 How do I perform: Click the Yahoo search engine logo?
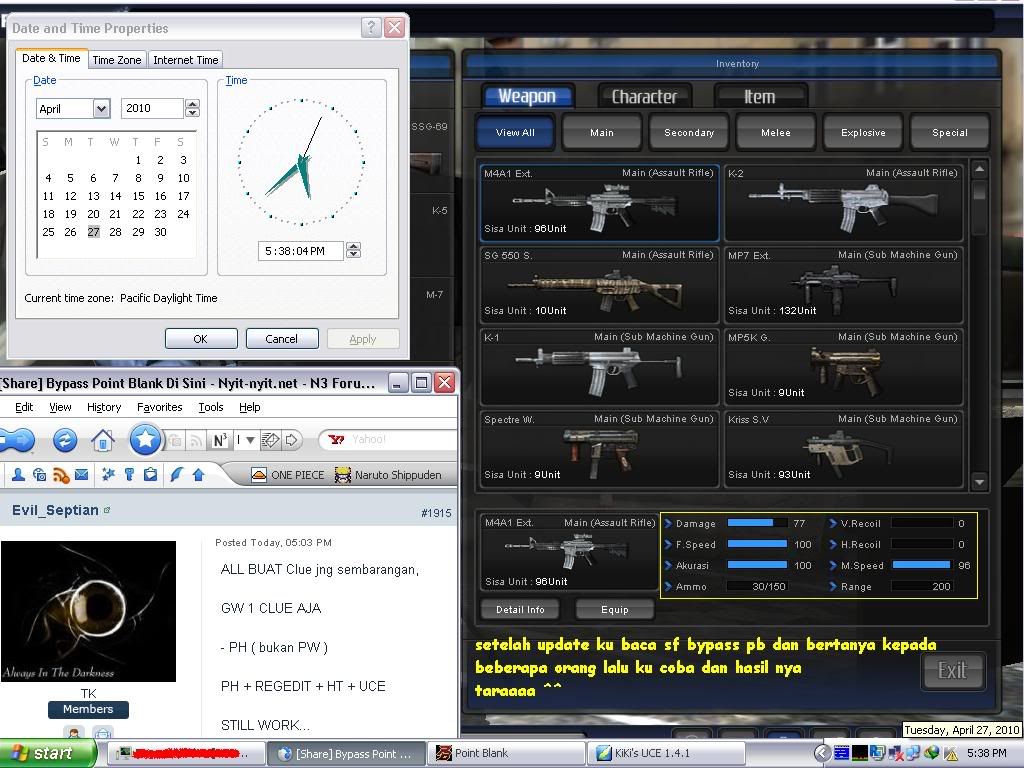tap(336, 440)
